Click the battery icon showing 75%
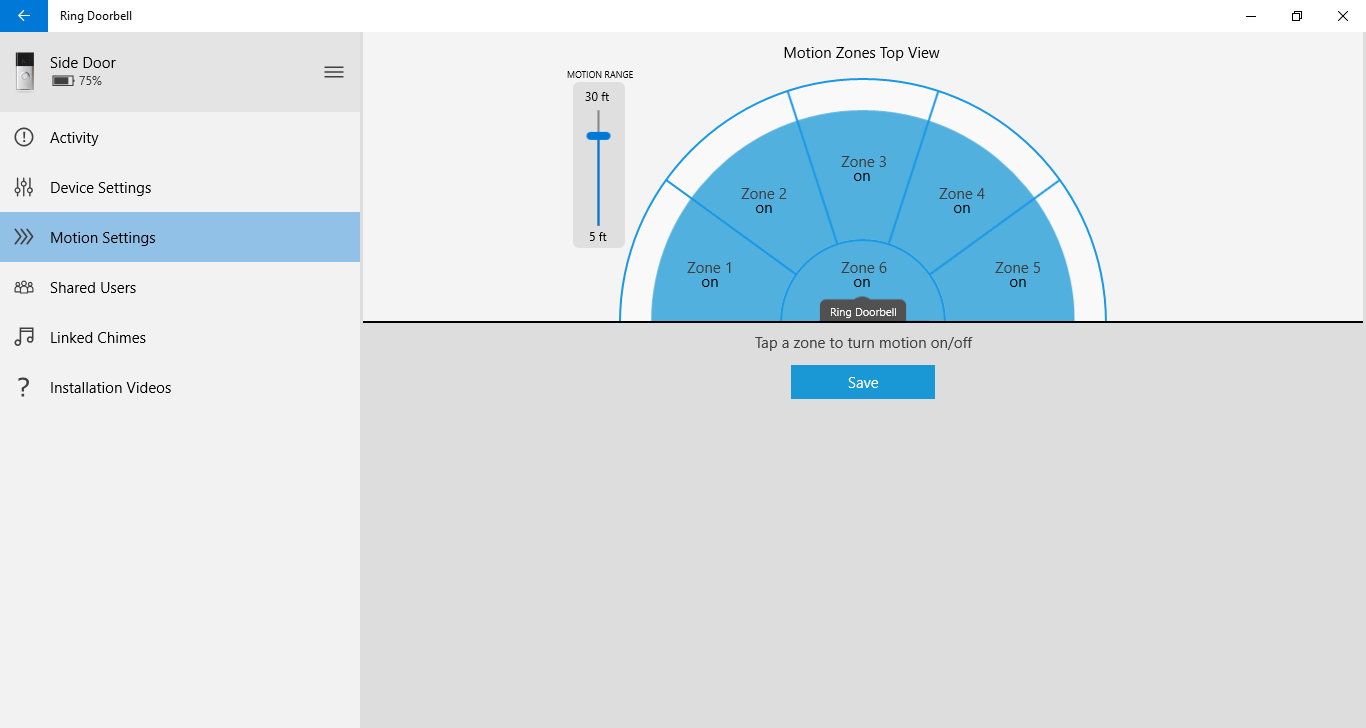 (63, 81)
